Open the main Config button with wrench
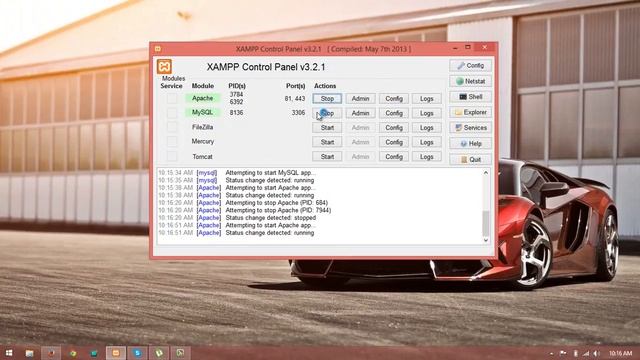This screenshot has width=640, height=360. click(x=471, y=65)
